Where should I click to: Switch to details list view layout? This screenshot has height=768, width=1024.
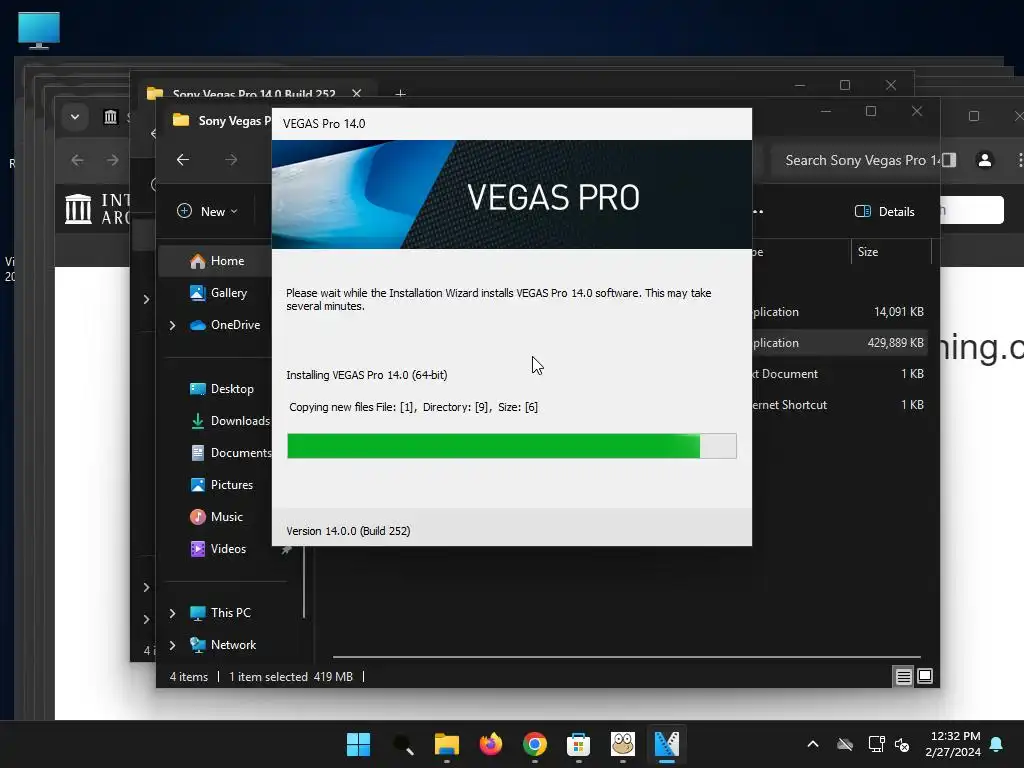[903, 677]
